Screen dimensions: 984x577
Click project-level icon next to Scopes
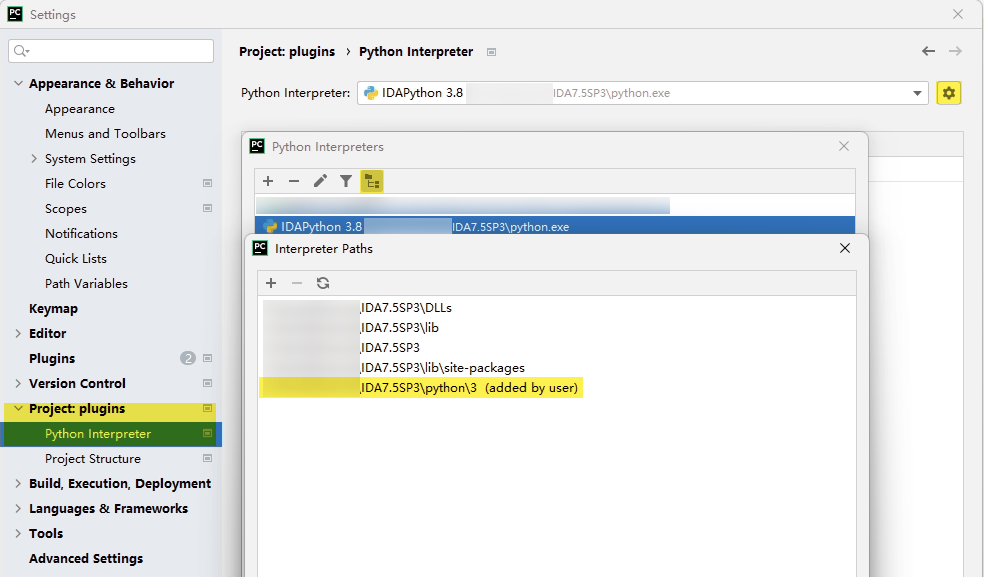pyautogui.click(x=207, y=208)
